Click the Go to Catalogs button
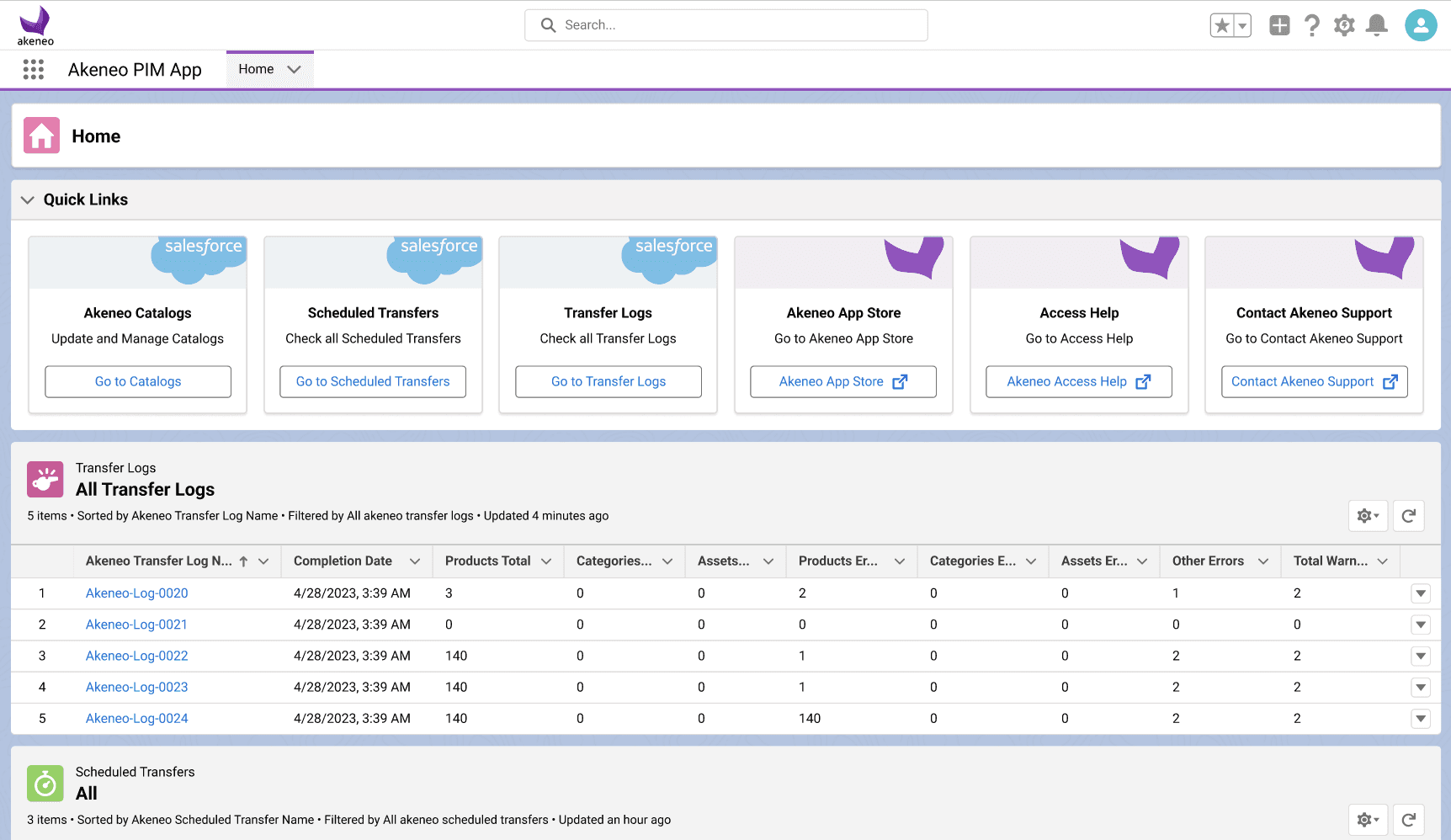 tap(138, 381)
